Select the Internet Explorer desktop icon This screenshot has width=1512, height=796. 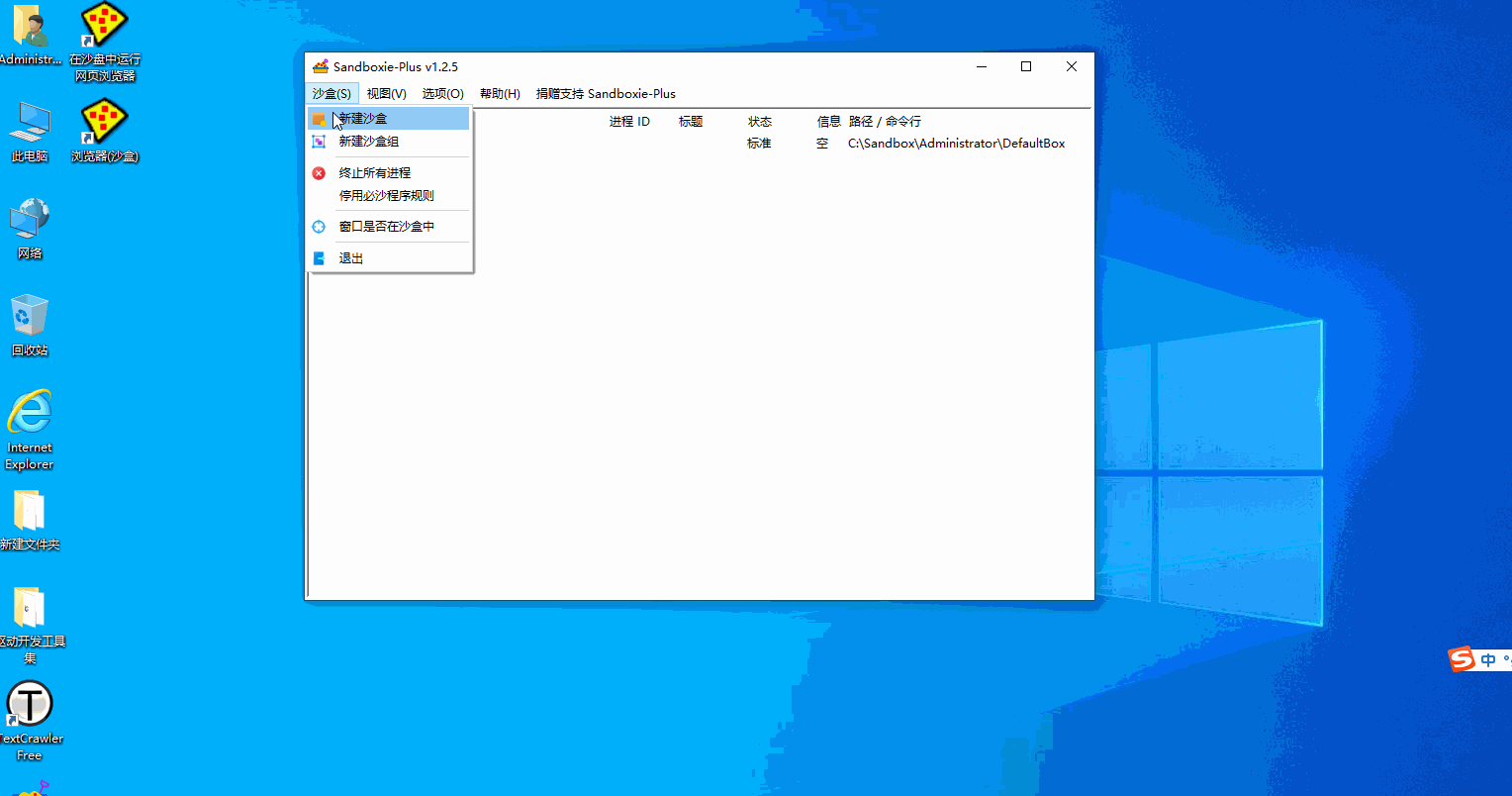point(30,431)
